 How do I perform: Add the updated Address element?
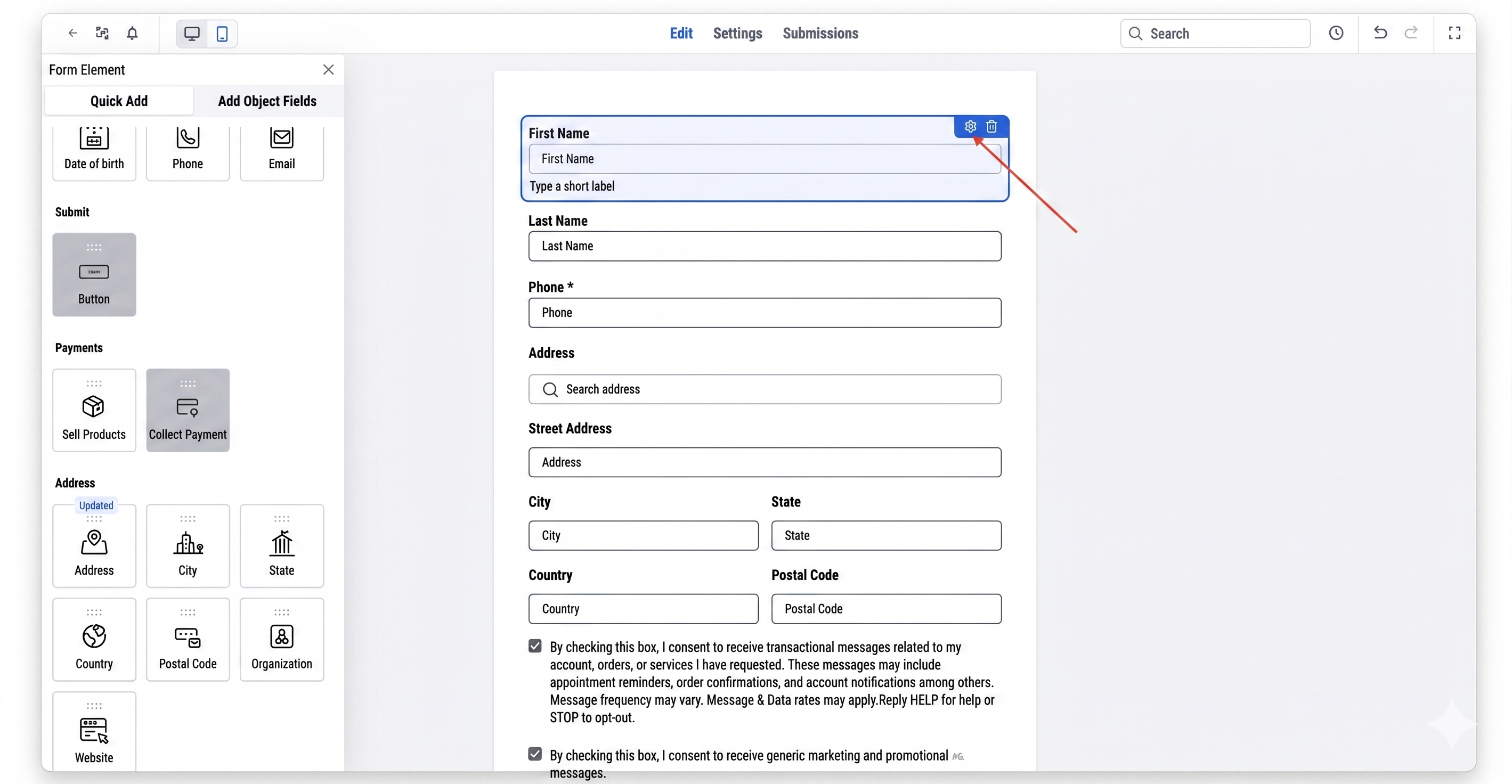(94, 548)
